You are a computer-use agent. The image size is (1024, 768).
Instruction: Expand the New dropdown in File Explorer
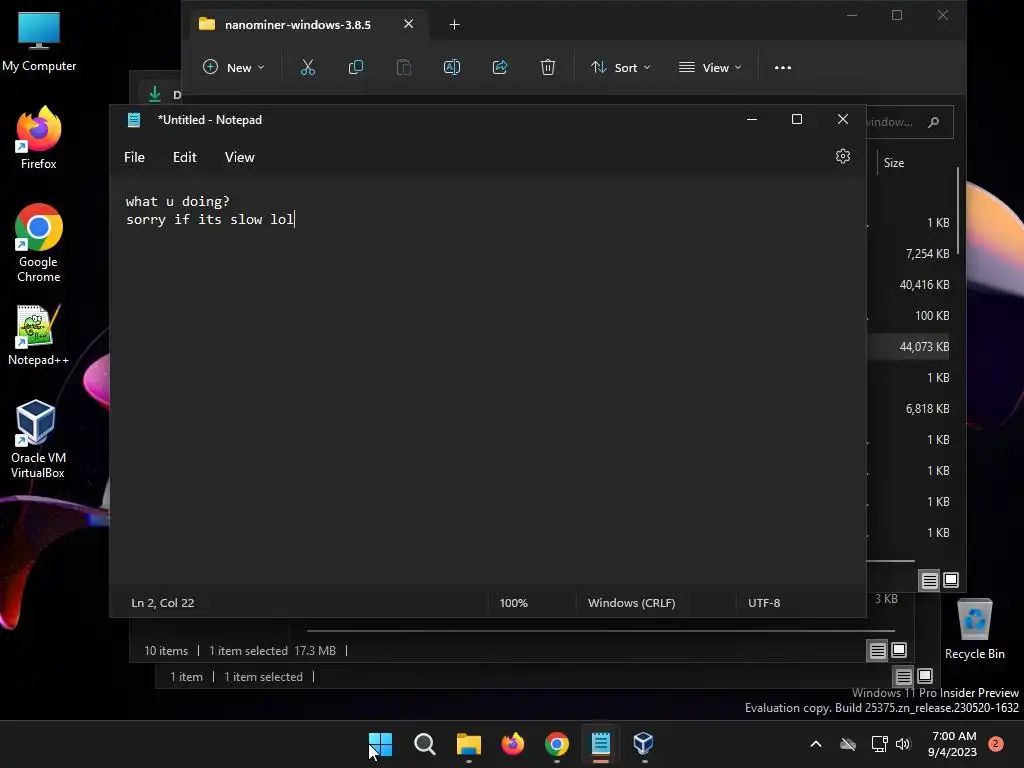tap(234, 67)
